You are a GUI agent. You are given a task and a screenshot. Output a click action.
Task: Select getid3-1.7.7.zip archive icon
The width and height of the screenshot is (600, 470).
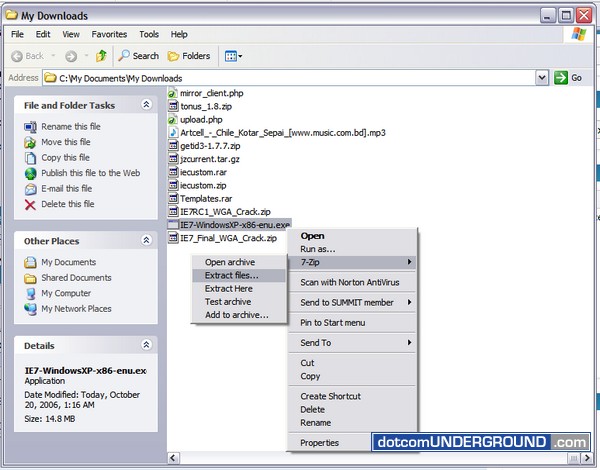pos(173,146)
